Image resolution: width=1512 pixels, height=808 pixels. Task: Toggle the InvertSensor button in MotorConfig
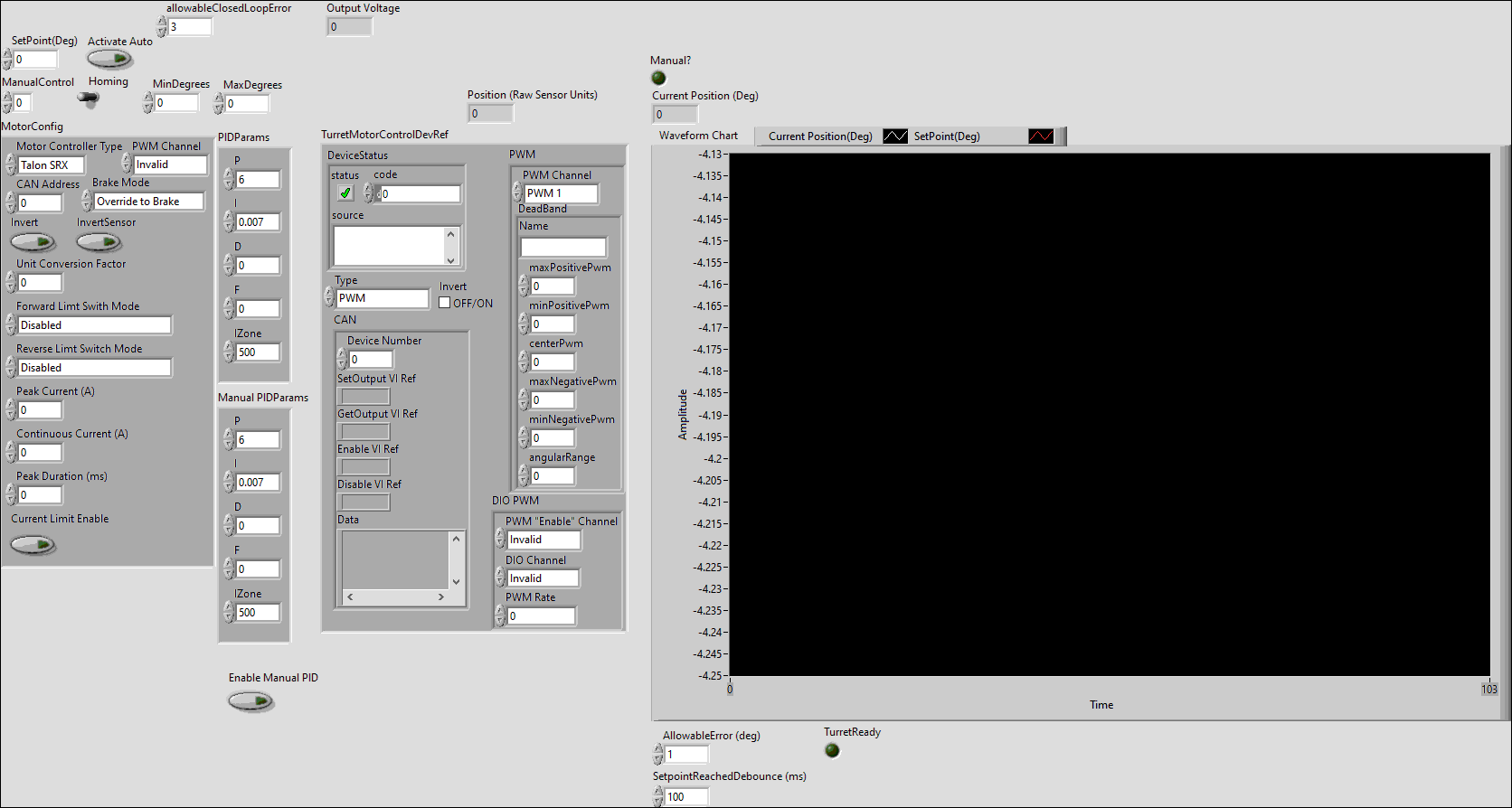click(x=99, y=242)
